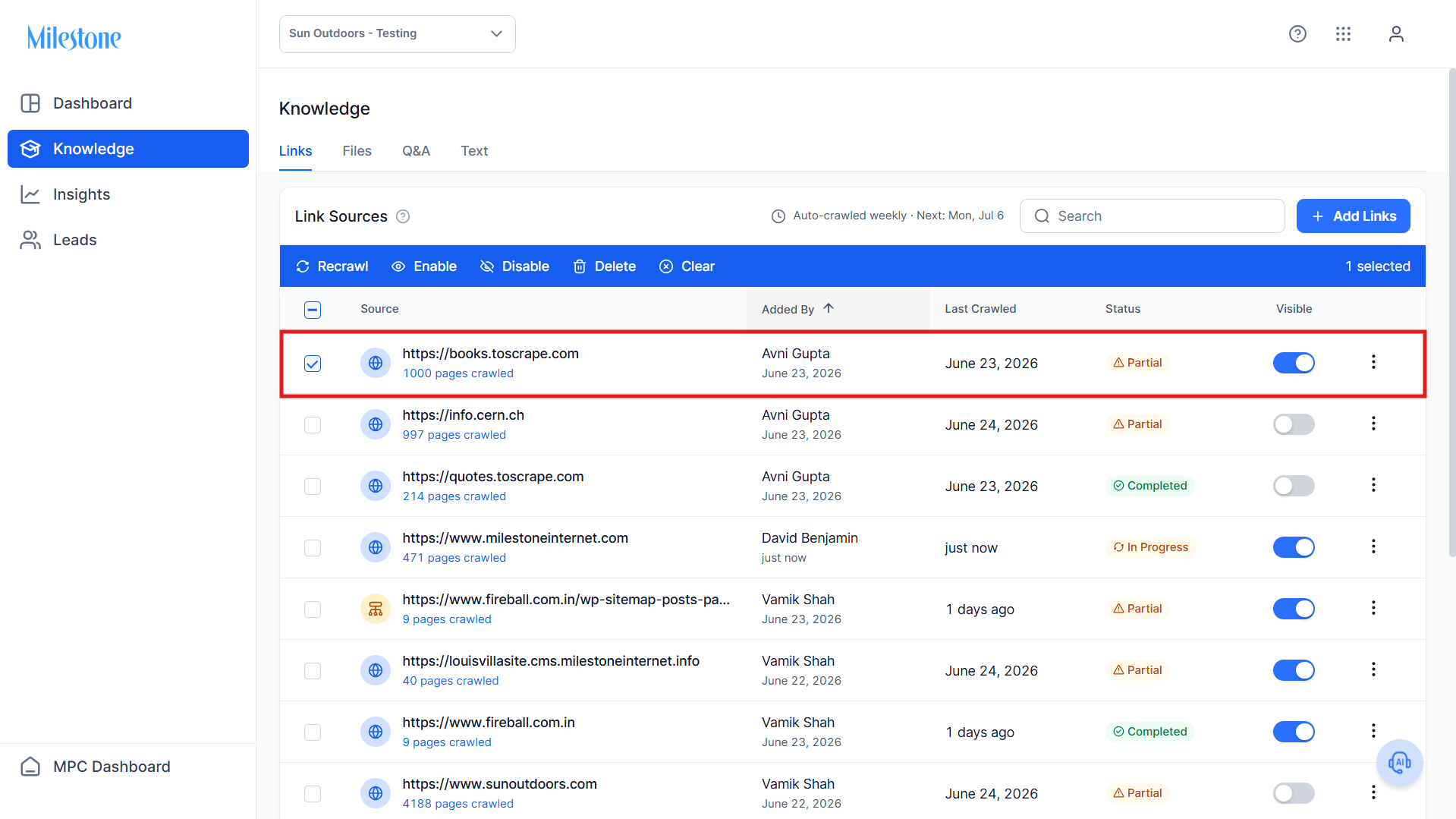This screenshot has width=1456, height=819.
Task: Uncheck the books.toscrape.com checkbox
Action: tap(313, 364)
